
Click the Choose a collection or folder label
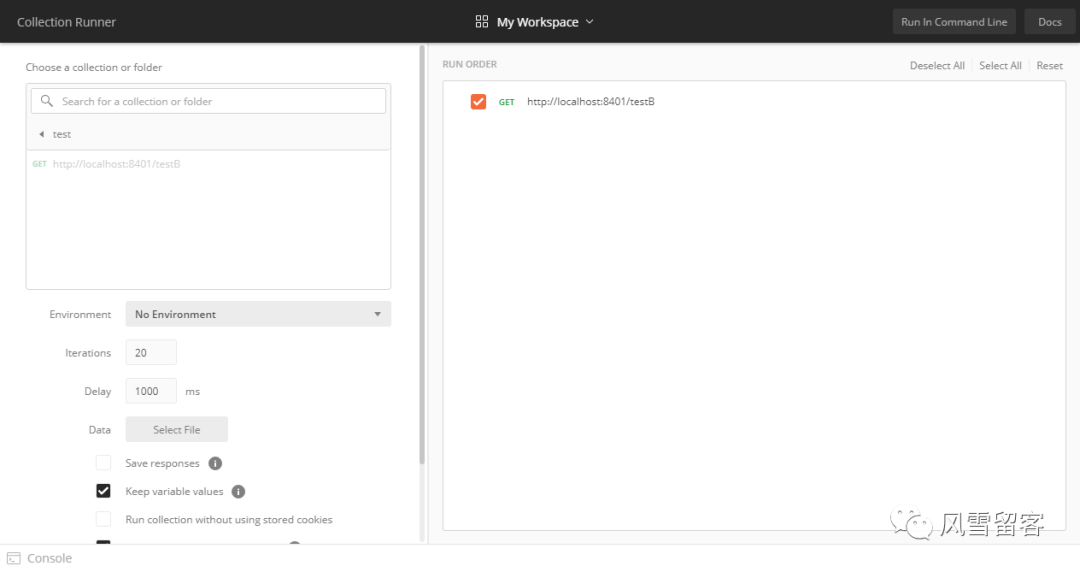coord(94,68)
